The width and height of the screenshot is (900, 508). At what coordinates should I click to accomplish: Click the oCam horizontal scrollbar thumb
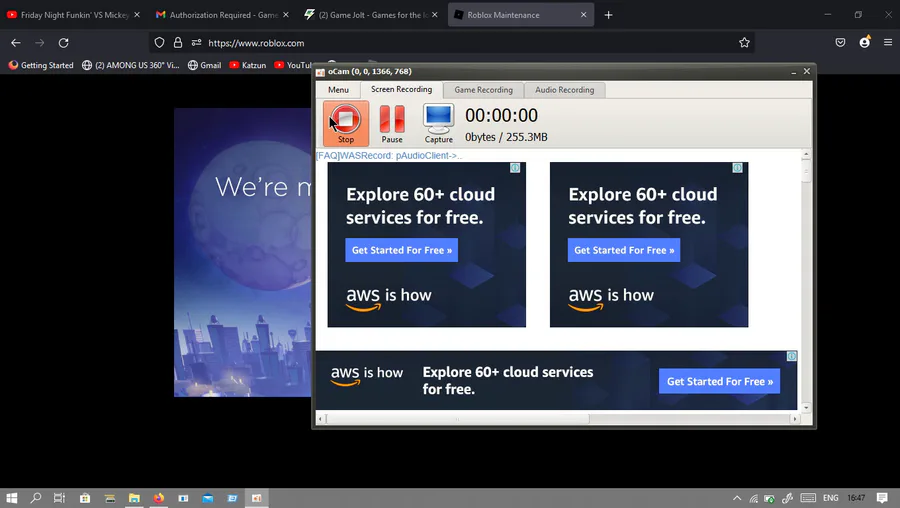coord(457,419)
